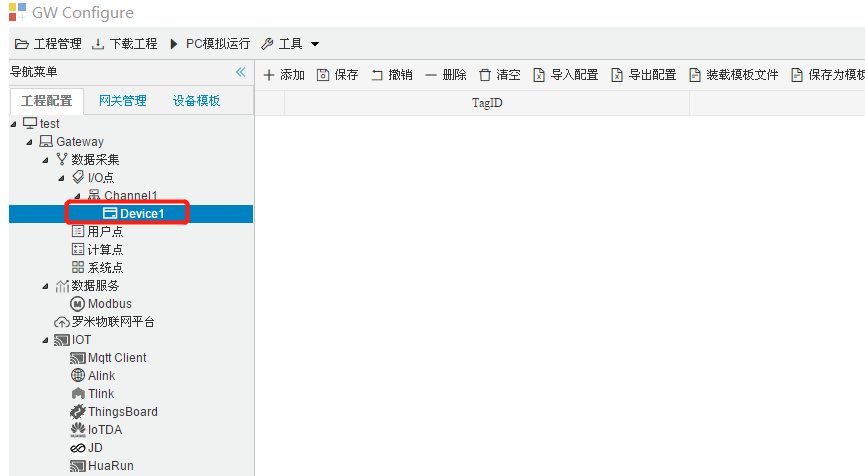Click the TagID column header

pyautogui.click(x=487, y=103)
